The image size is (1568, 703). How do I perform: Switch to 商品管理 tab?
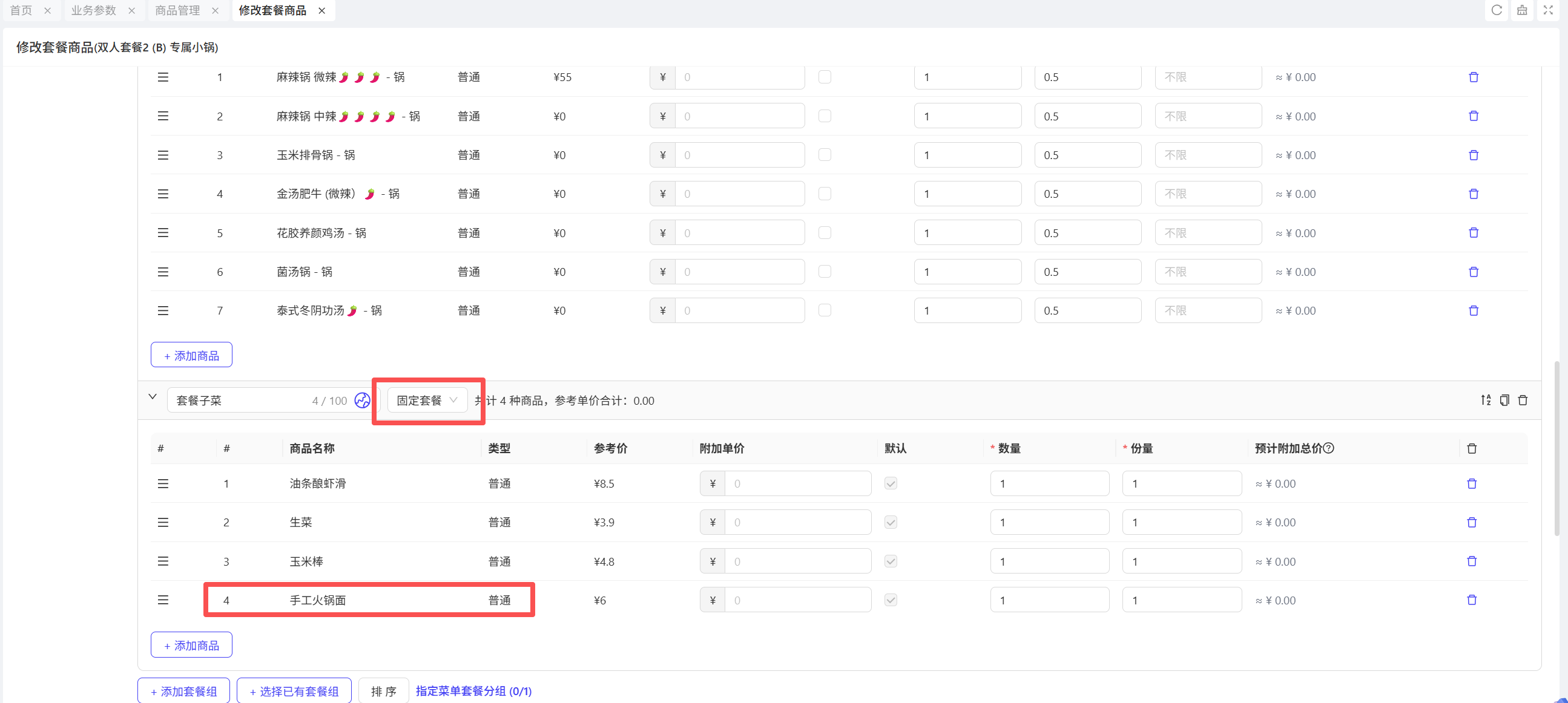coord(177,10)
